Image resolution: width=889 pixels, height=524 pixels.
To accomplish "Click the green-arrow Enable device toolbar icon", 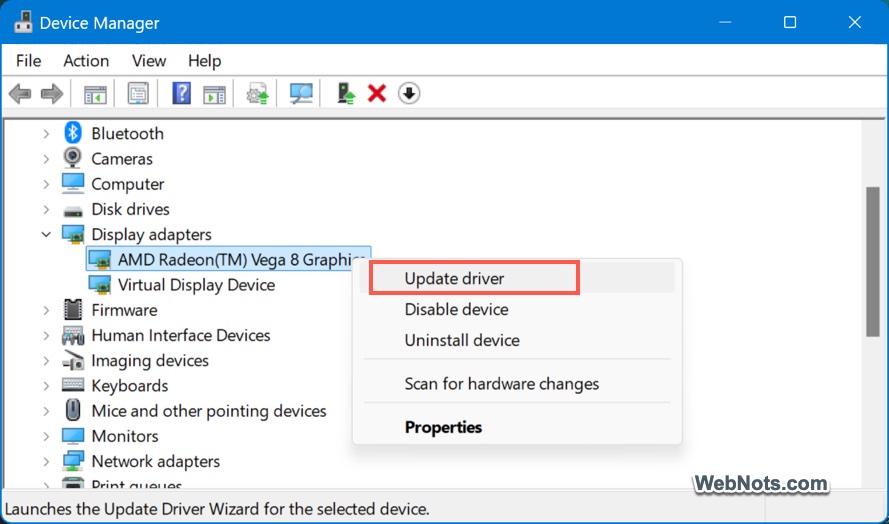I will point(345,94).
